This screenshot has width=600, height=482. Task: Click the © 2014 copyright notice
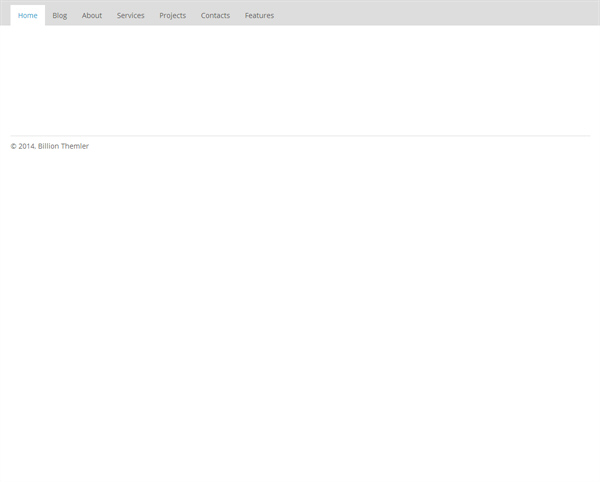(x=22, y=146)
